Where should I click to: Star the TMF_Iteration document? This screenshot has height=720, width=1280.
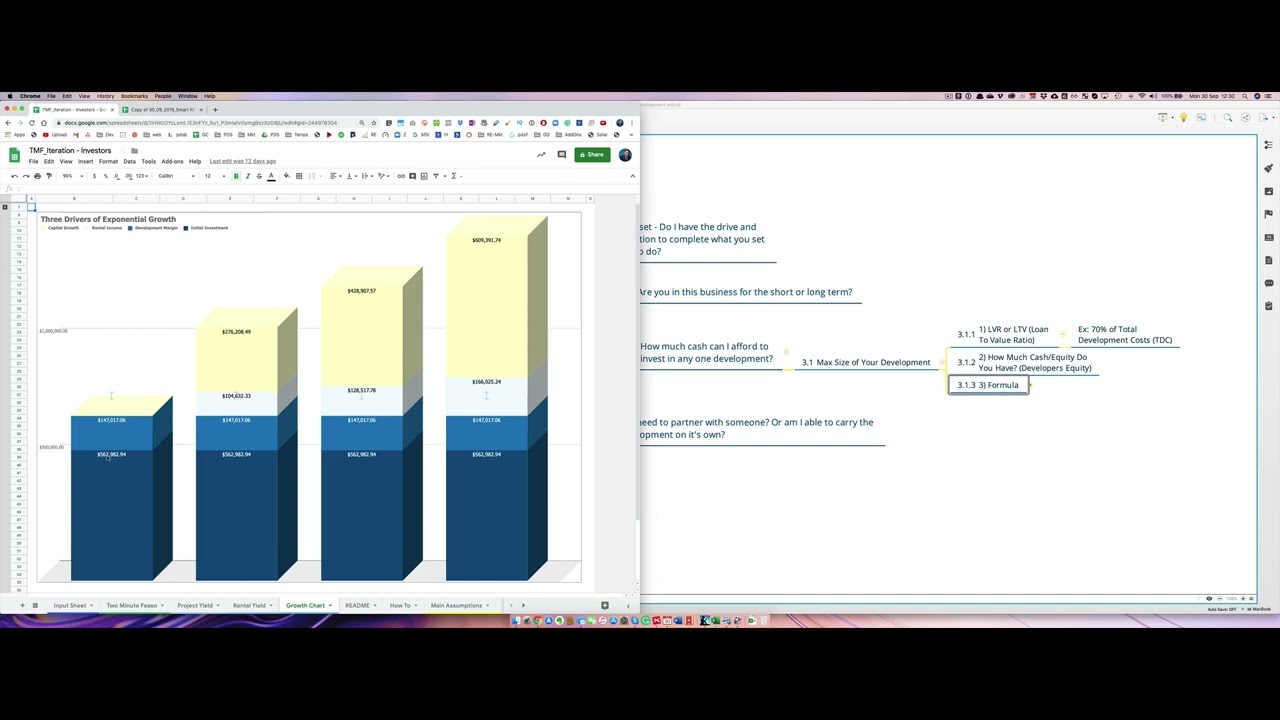(122, 151)
